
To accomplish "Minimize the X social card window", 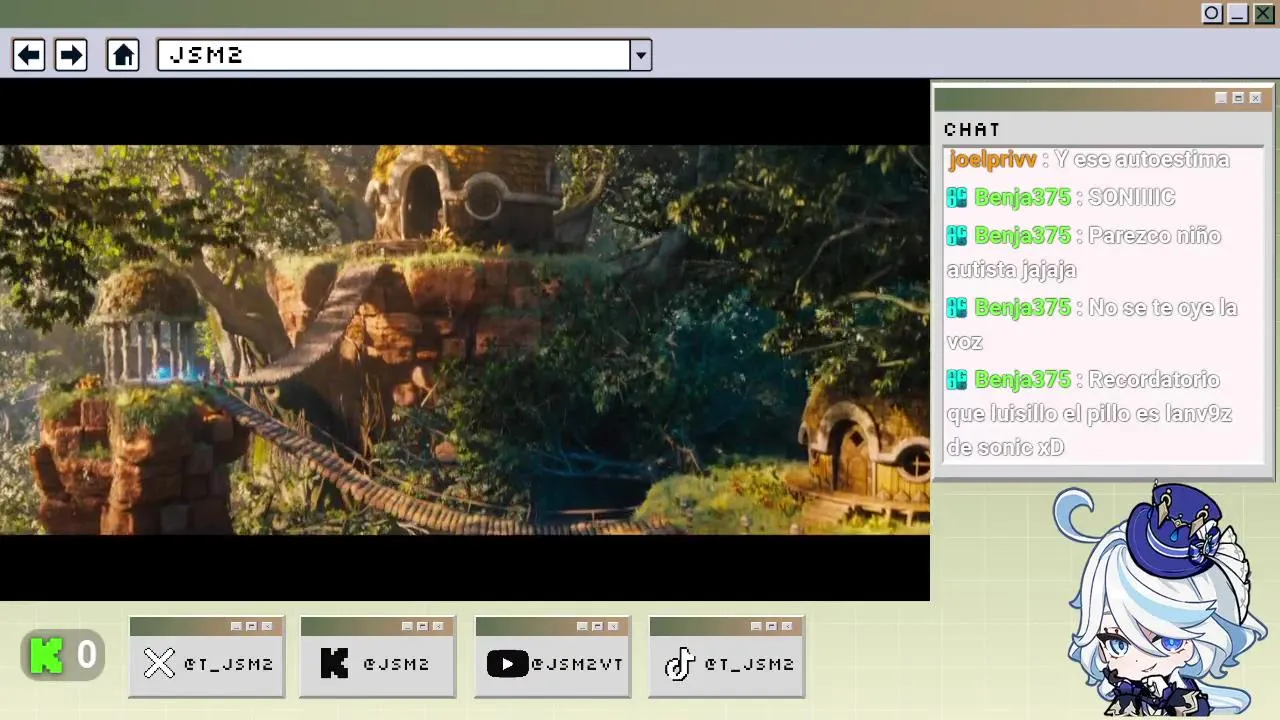I will click(236, 626).
